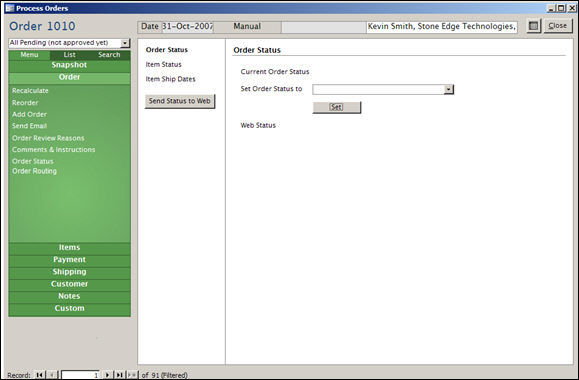Click the Order 1010 title
Image resolution: width=579 pixels, height=380 pixels.
pos(42,26)
